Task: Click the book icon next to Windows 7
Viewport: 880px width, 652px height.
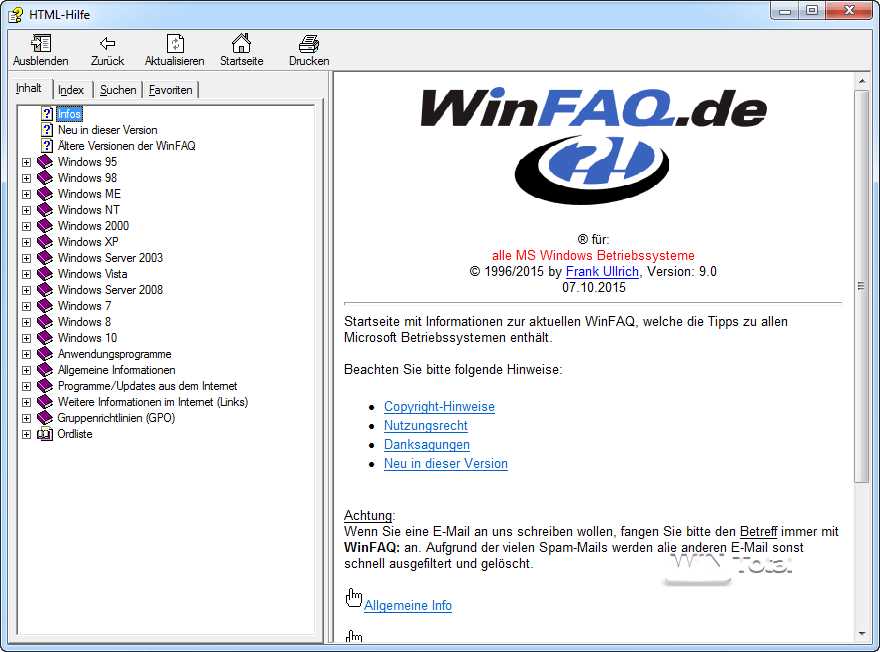Action: tap(45, 306)
